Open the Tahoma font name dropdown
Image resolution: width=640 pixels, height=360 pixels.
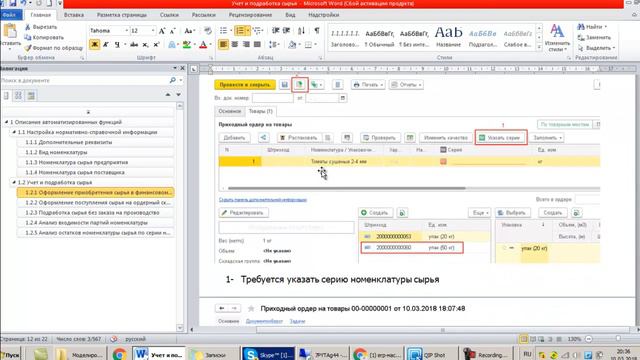126,31
